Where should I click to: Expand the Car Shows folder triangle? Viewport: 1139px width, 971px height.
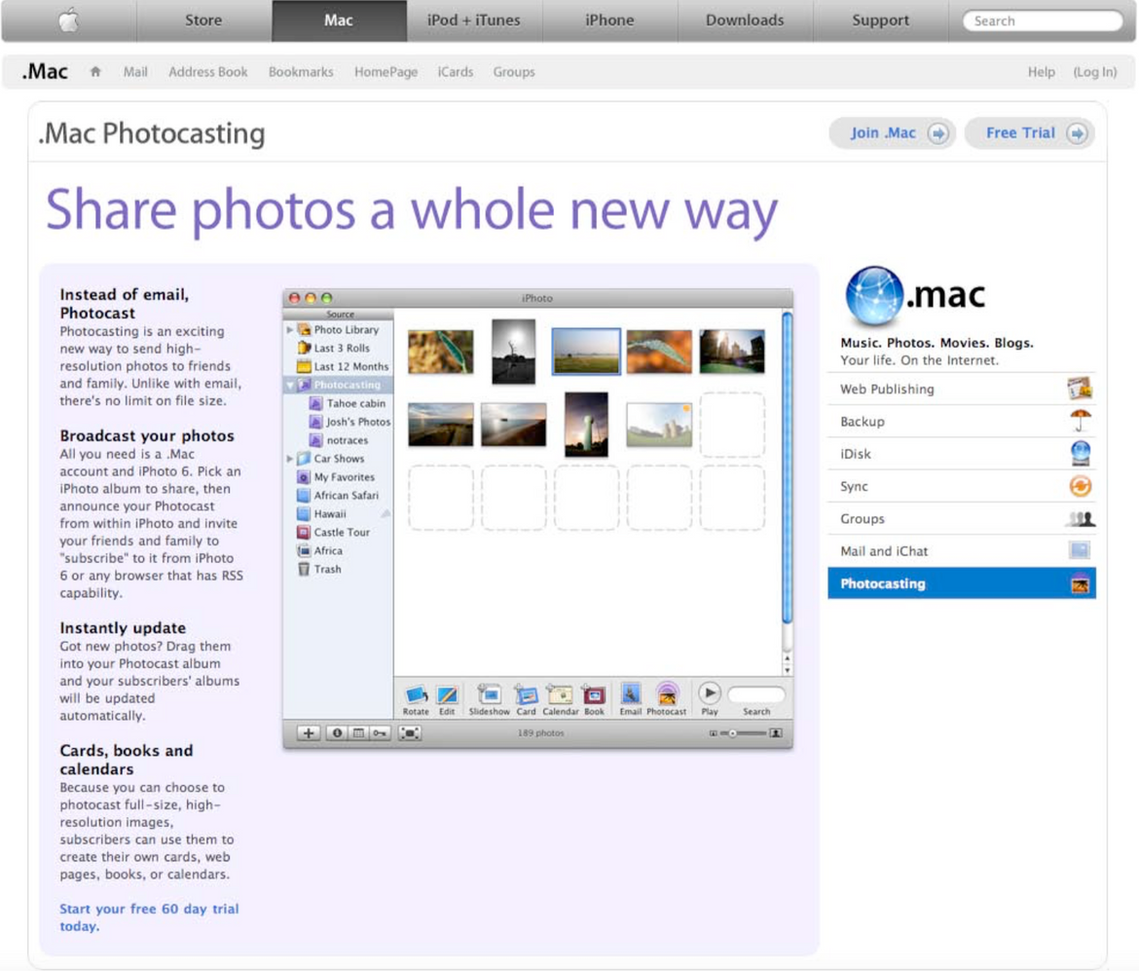pyautogui.click(x=290, y=459)
